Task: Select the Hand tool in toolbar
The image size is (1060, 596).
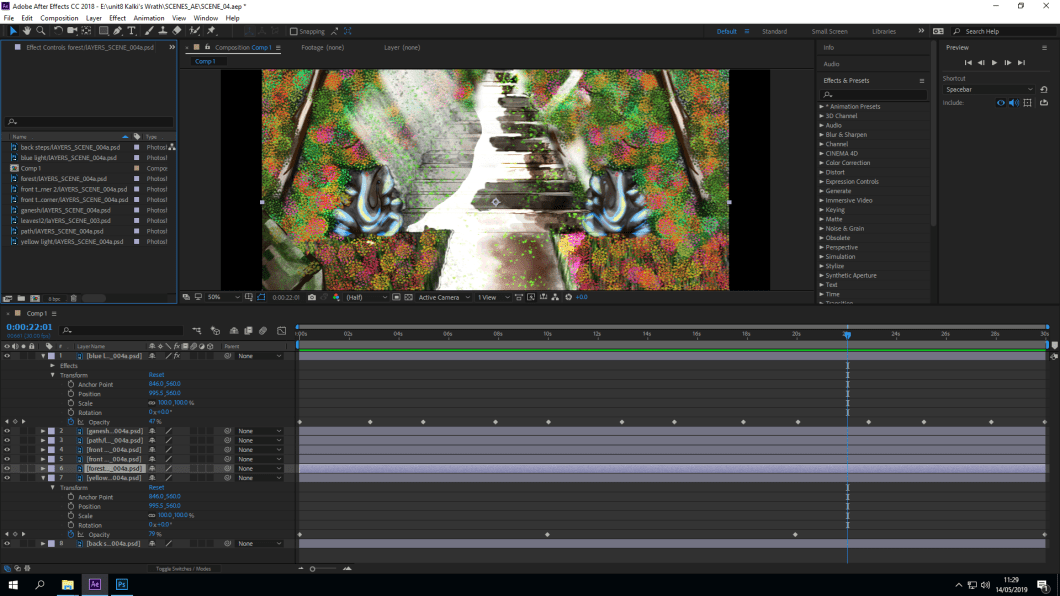Action: pos(27,31)
